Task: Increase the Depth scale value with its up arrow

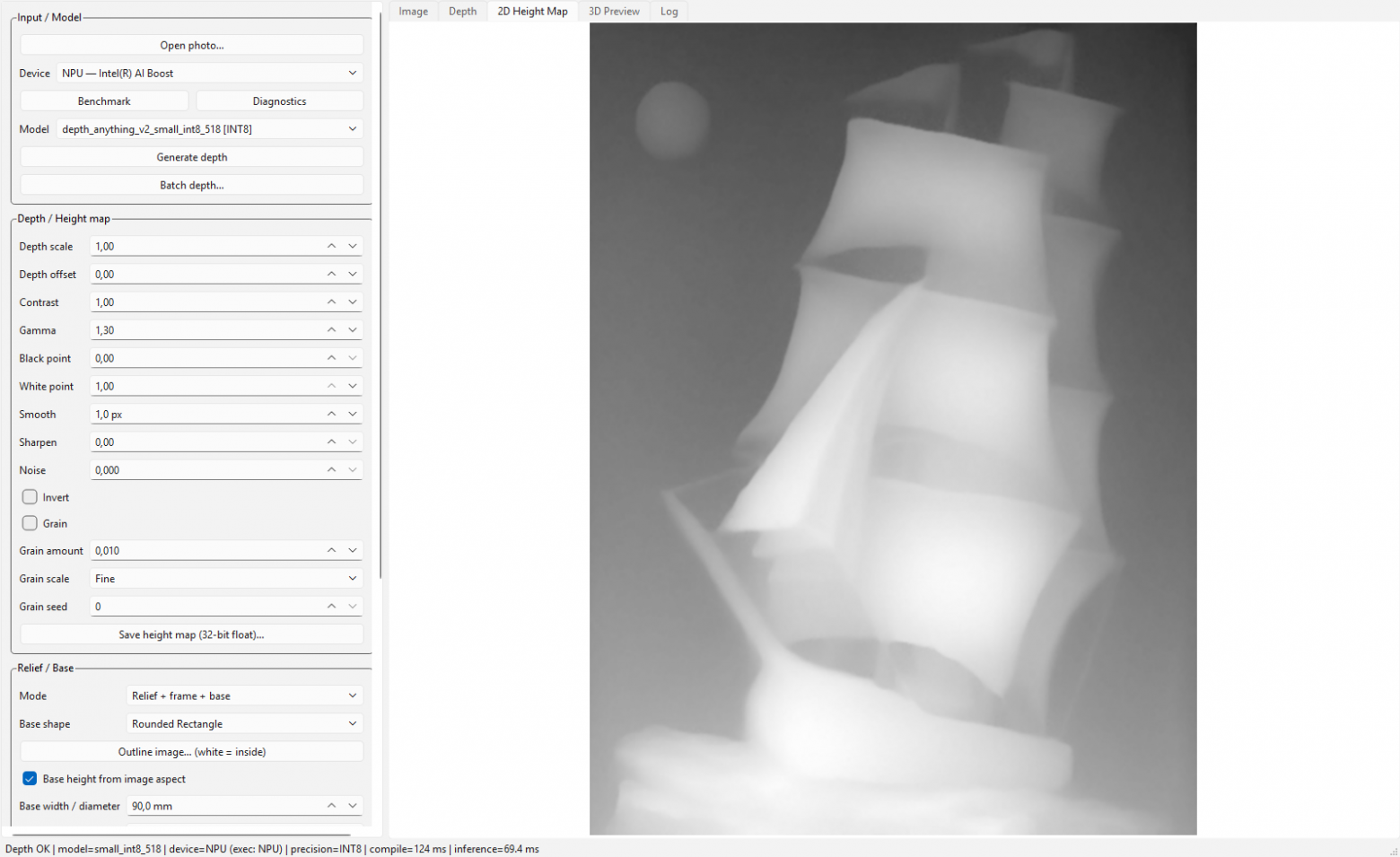Action: [331, 246]
